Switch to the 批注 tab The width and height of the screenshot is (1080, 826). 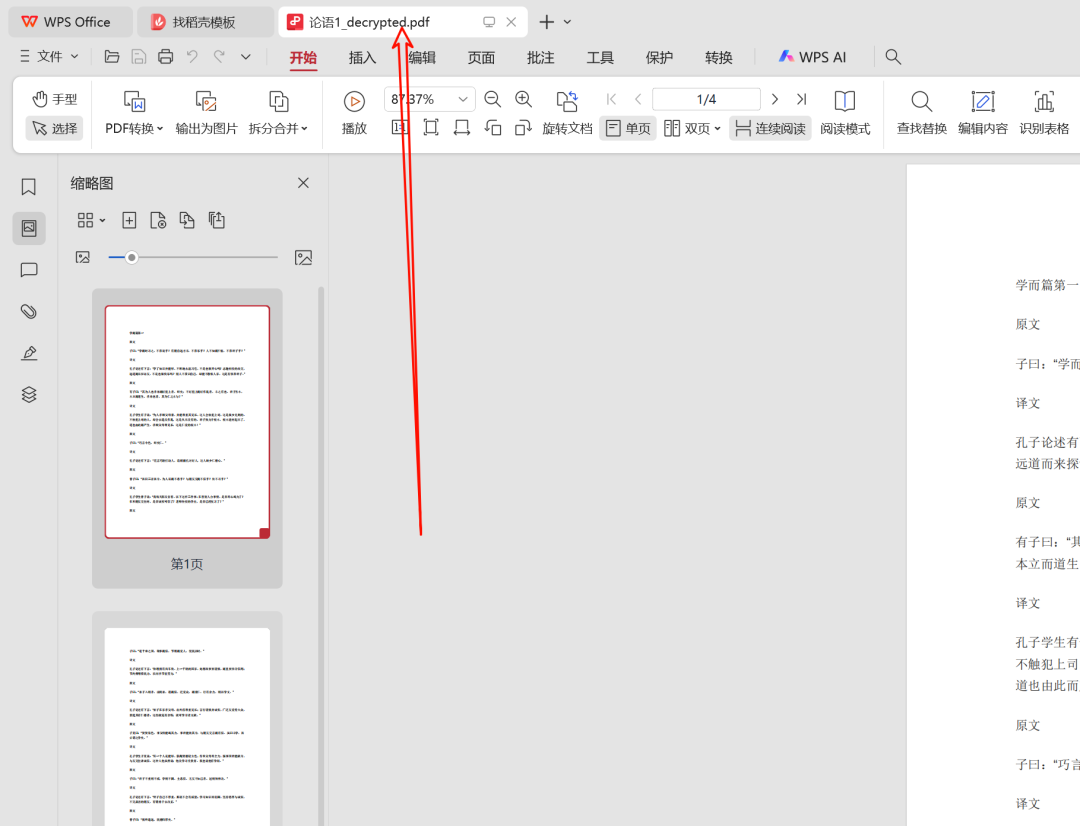pyautogui.click(x=540, y=58)
